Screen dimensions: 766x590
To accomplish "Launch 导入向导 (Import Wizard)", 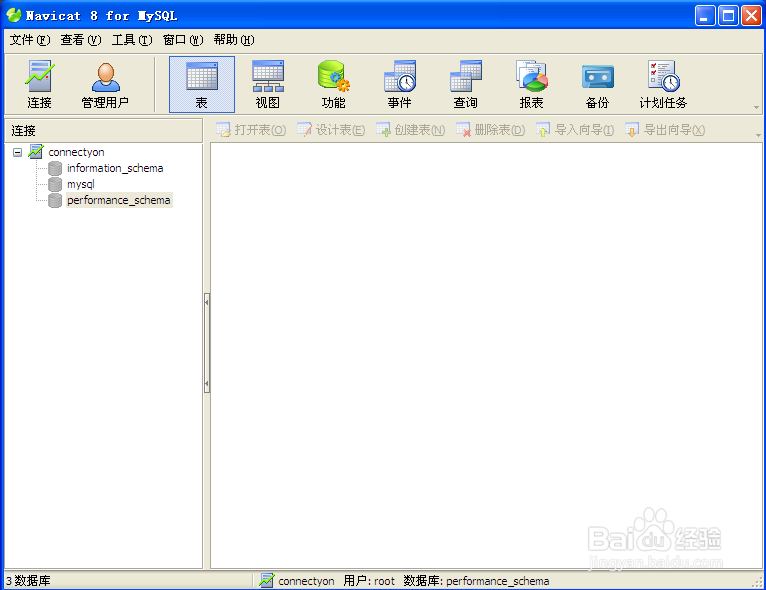I will click(575, 130).
